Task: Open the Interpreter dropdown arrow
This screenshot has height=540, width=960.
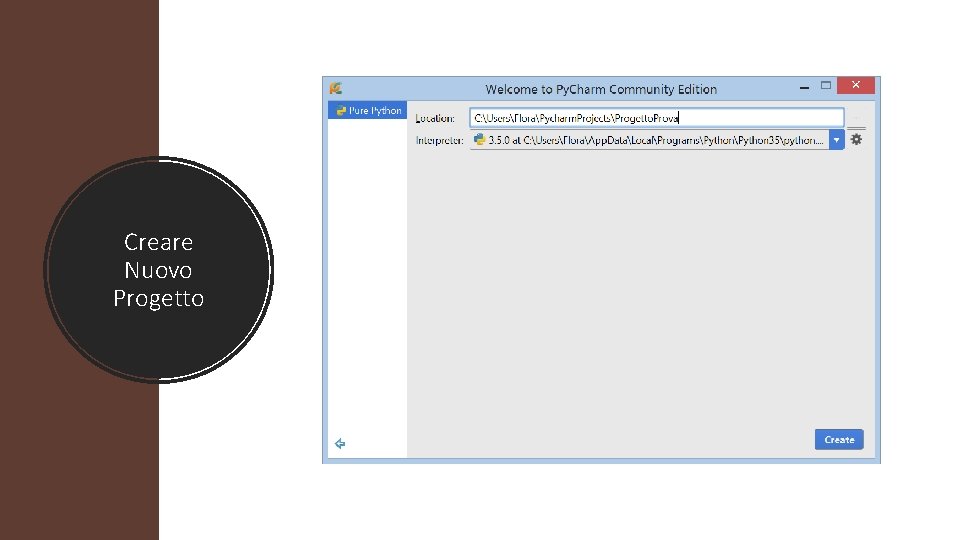Action: tap(836, 140)
